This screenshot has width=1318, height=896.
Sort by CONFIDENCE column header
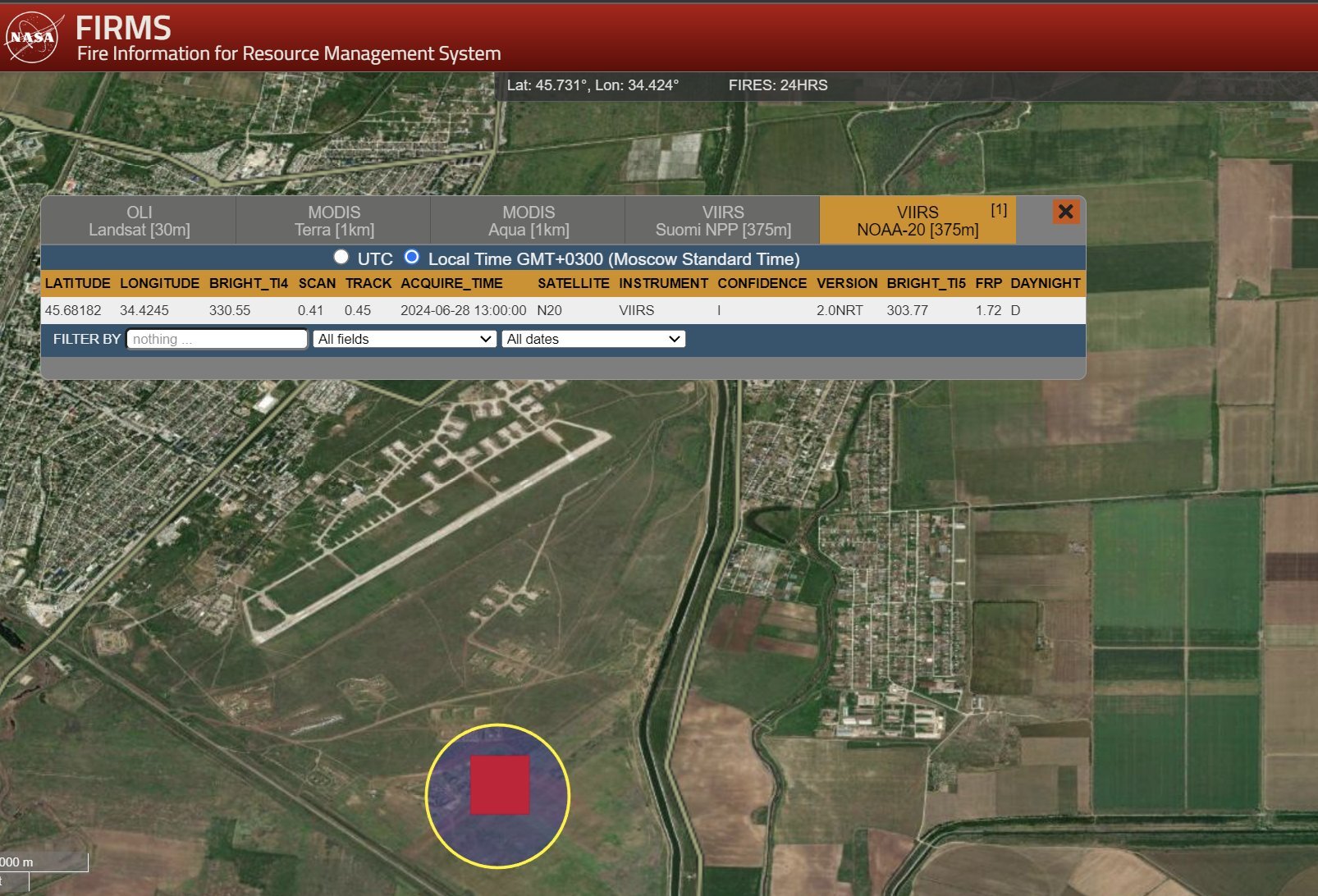(762, 283)
